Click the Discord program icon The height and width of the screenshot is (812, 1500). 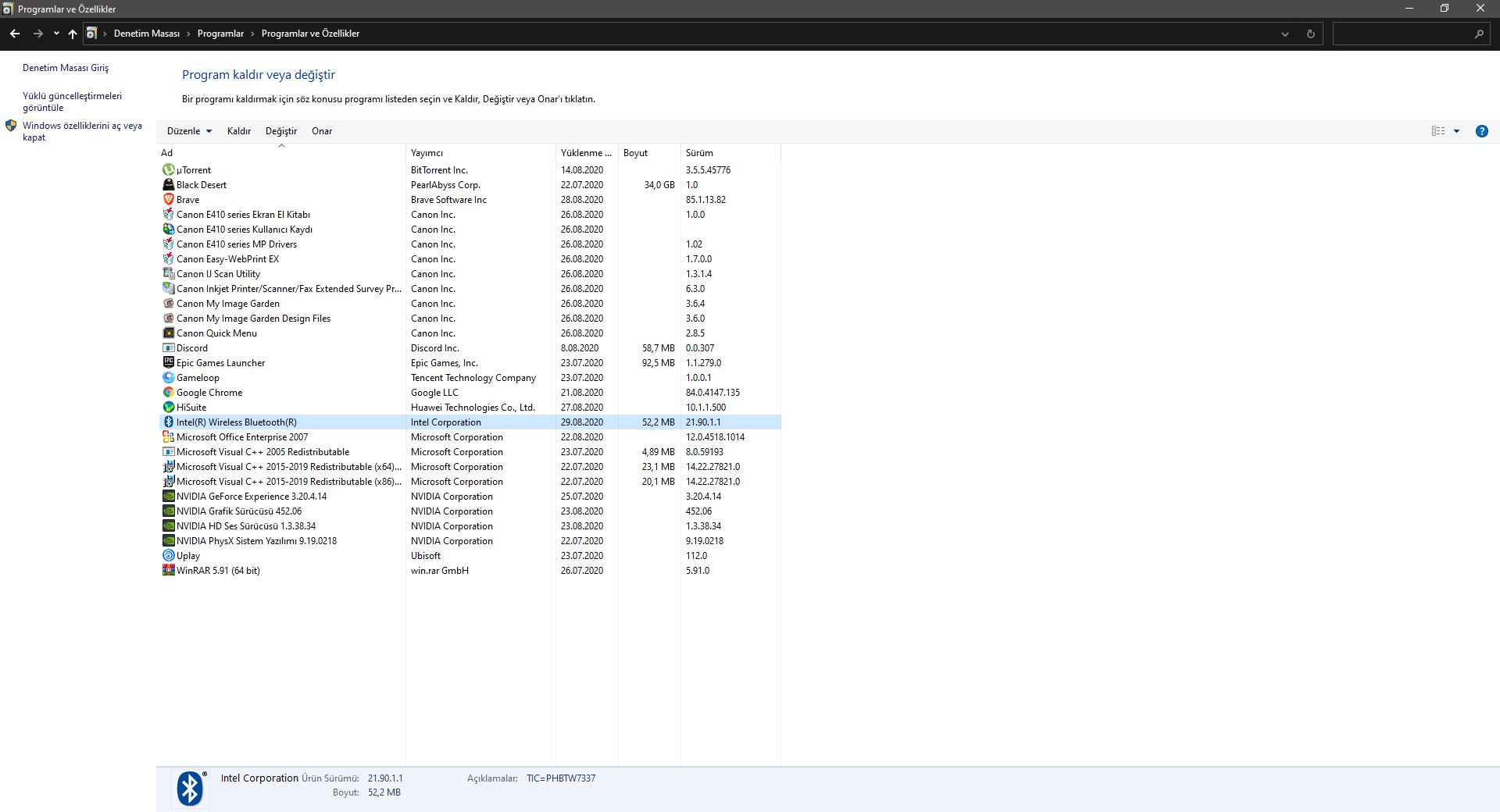(x=168, y=347)
